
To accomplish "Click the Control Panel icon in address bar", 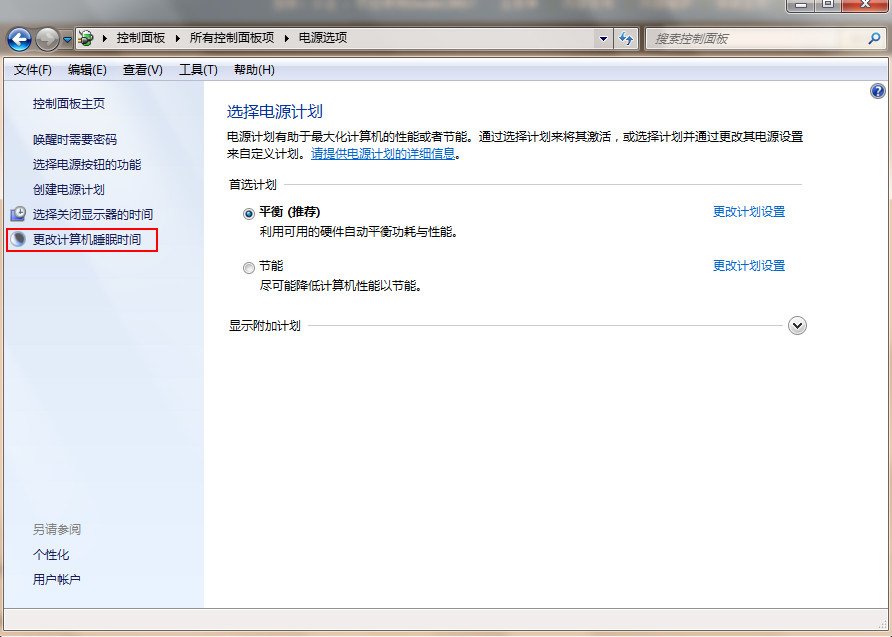I will pos(86,38).
